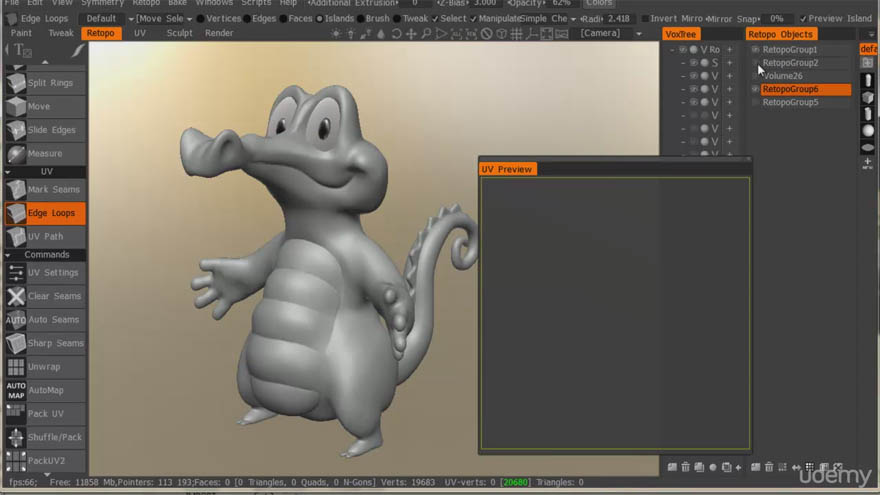Open UV Settings command
Viewport: 880px width, 495px height.
coord(45,272)
